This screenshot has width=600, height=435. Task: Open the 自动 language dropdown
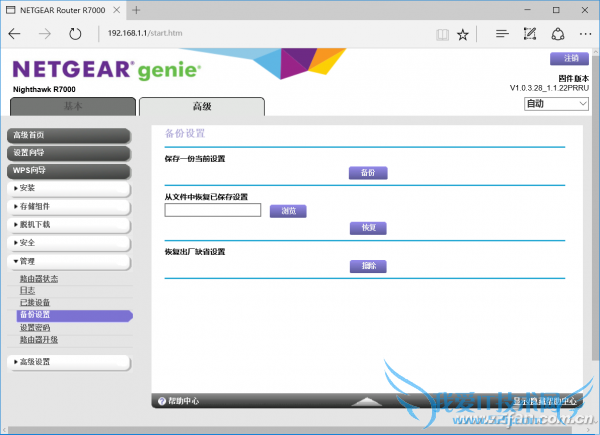pyautogui.click(x=556, y=104)
